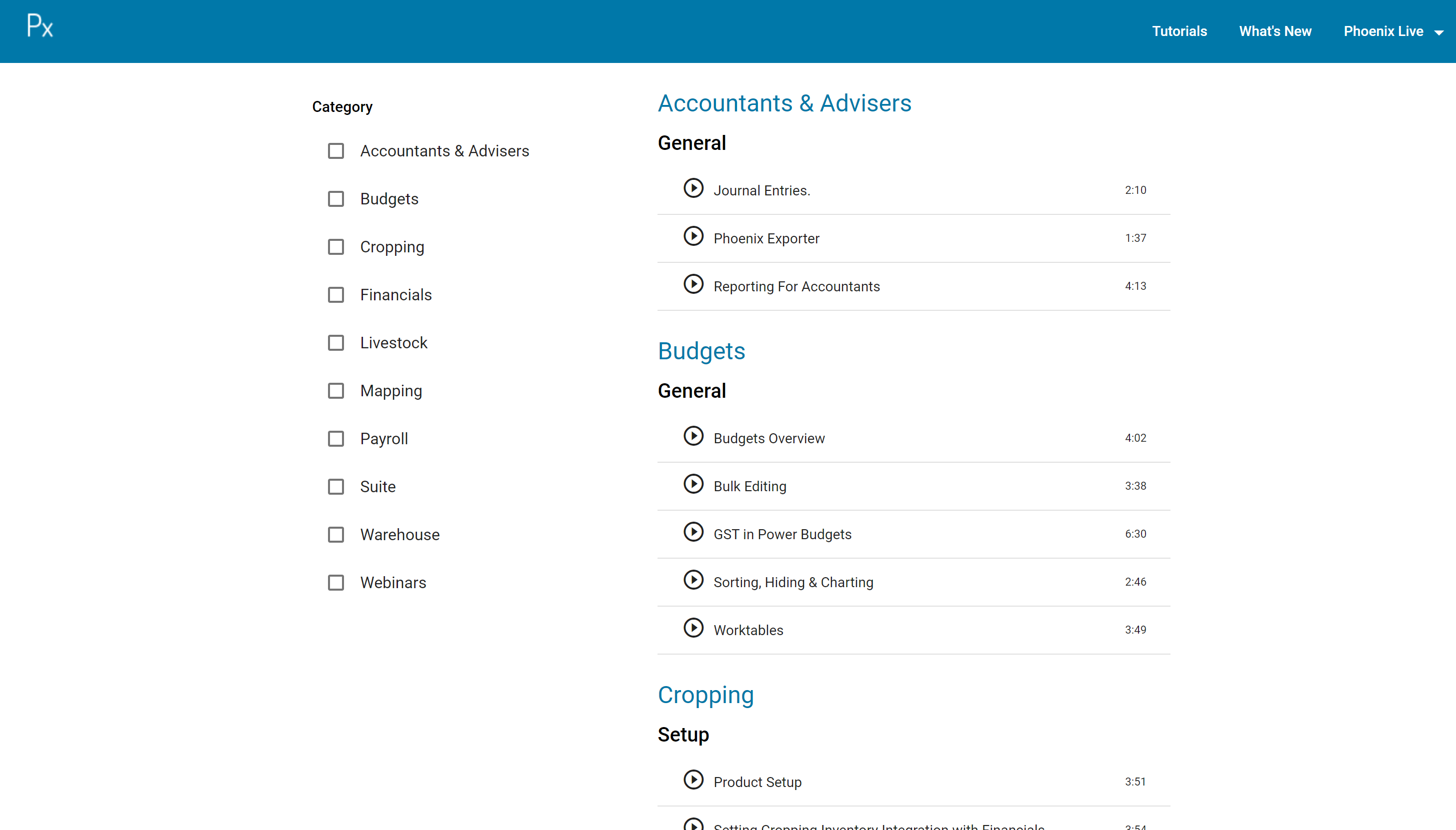Screen dimensions: 1456x830
Task: Enable the Payroll category checkbox
Action: [x=336, y=438]
